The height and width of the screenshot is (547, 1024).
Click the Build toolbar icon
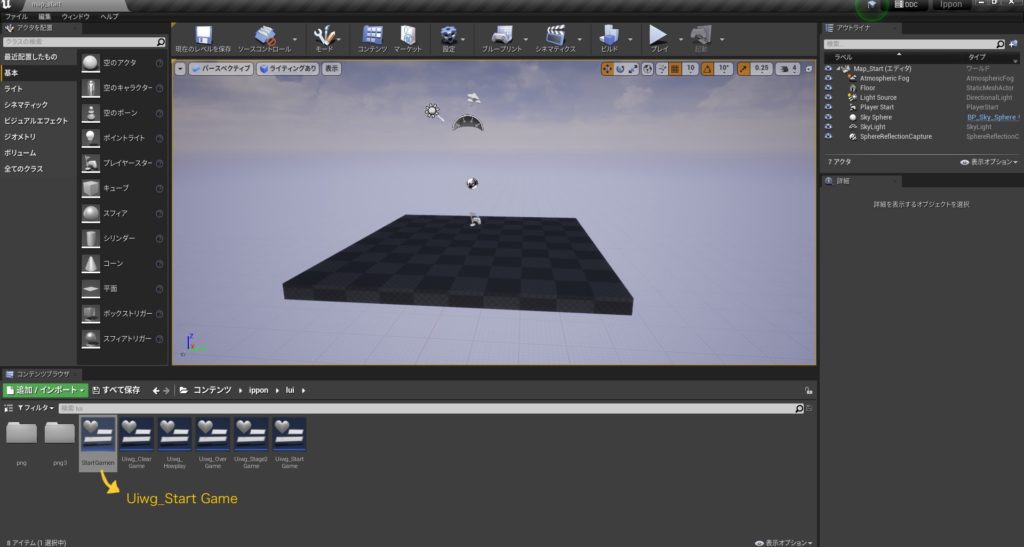[x=609, y=37]
